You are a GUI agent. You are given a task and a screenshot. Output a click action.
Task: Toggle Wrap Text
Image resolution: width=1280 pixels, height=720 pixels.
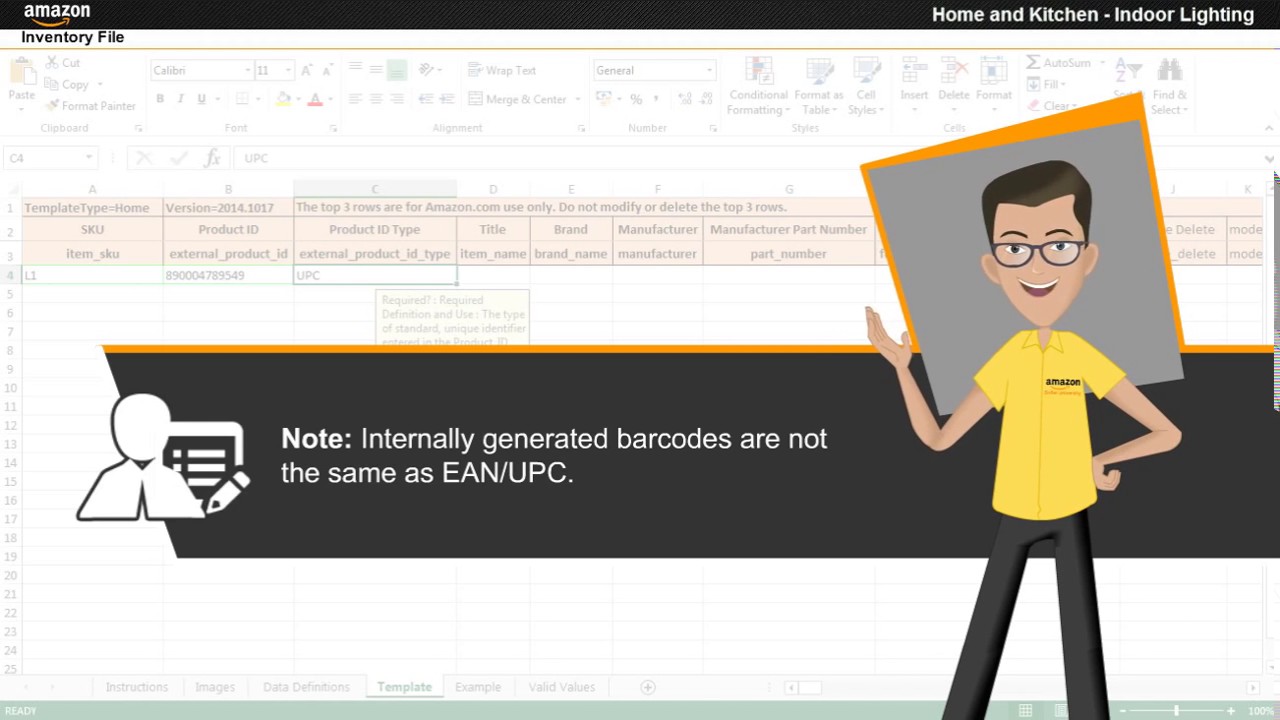click(x=502, y=70)
